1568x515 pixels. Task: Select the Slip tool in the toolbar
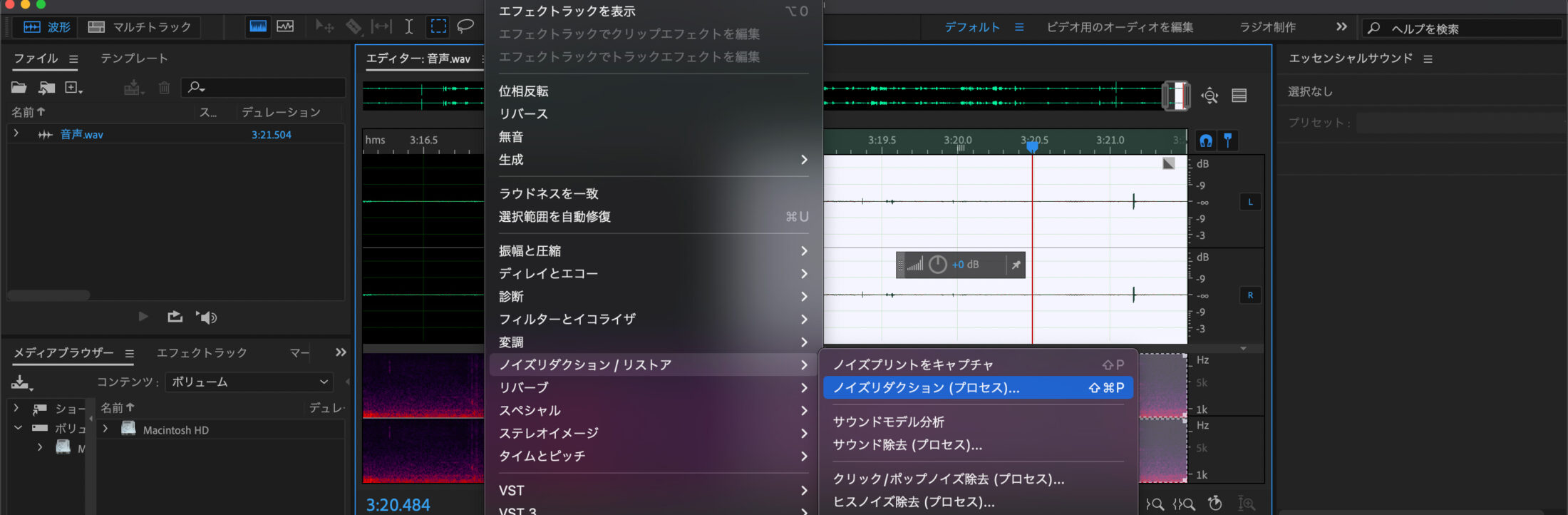[x=382, y=26]
